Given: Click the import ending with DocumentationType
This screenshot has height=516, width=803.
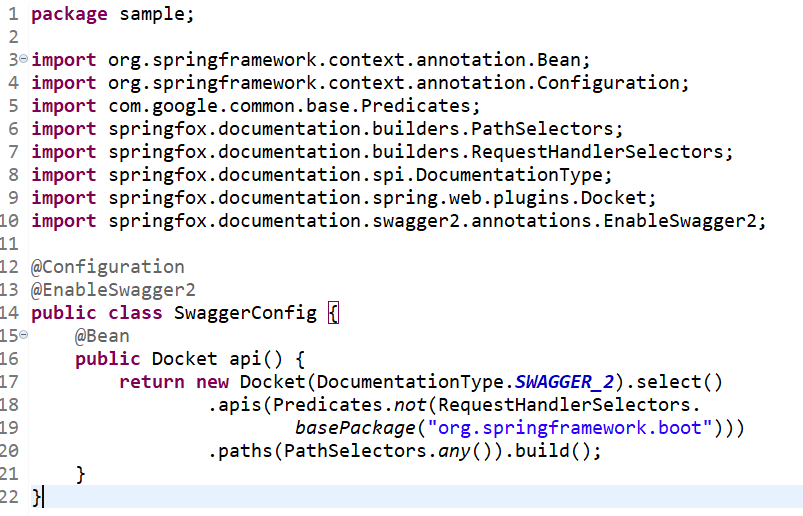Looking at the screenshot, I should pyautogui.click(x=322, y=175).
